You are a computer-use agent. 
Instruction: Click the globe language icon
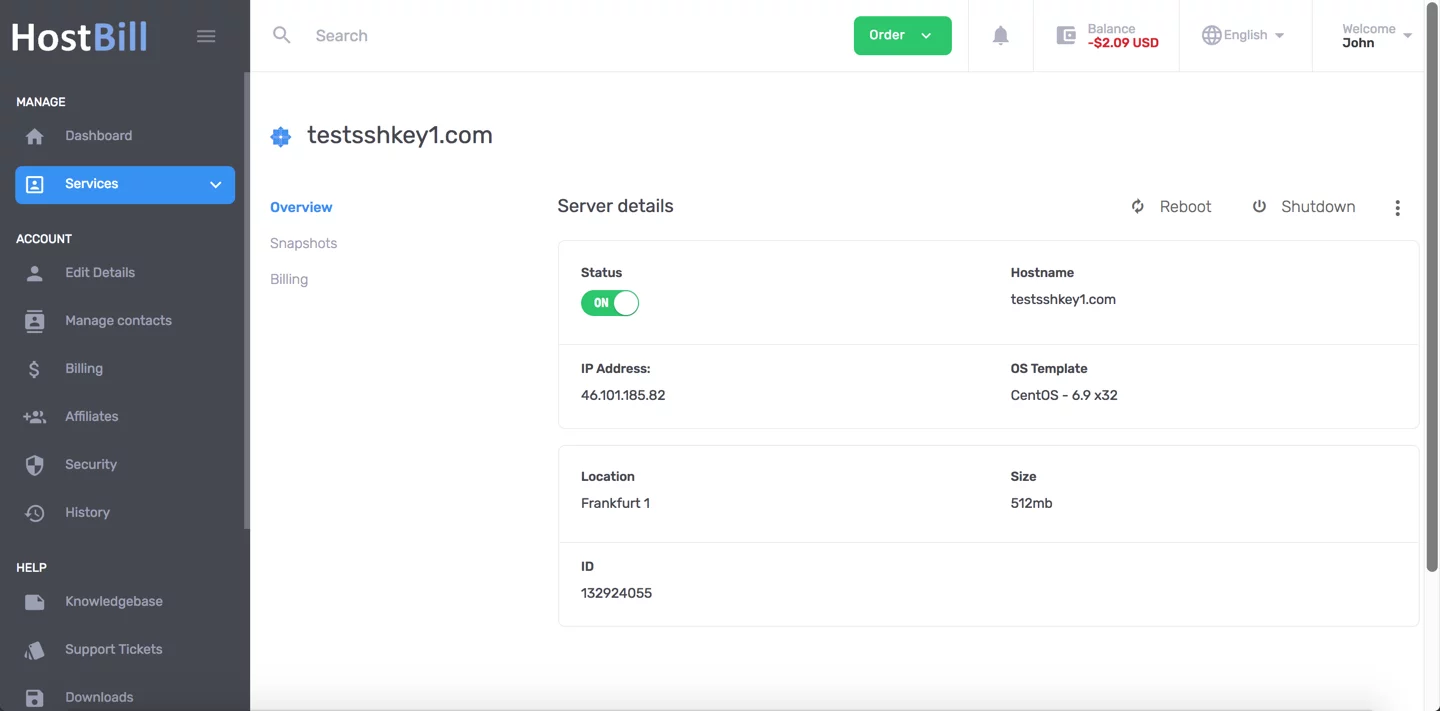click(1211, 35)
